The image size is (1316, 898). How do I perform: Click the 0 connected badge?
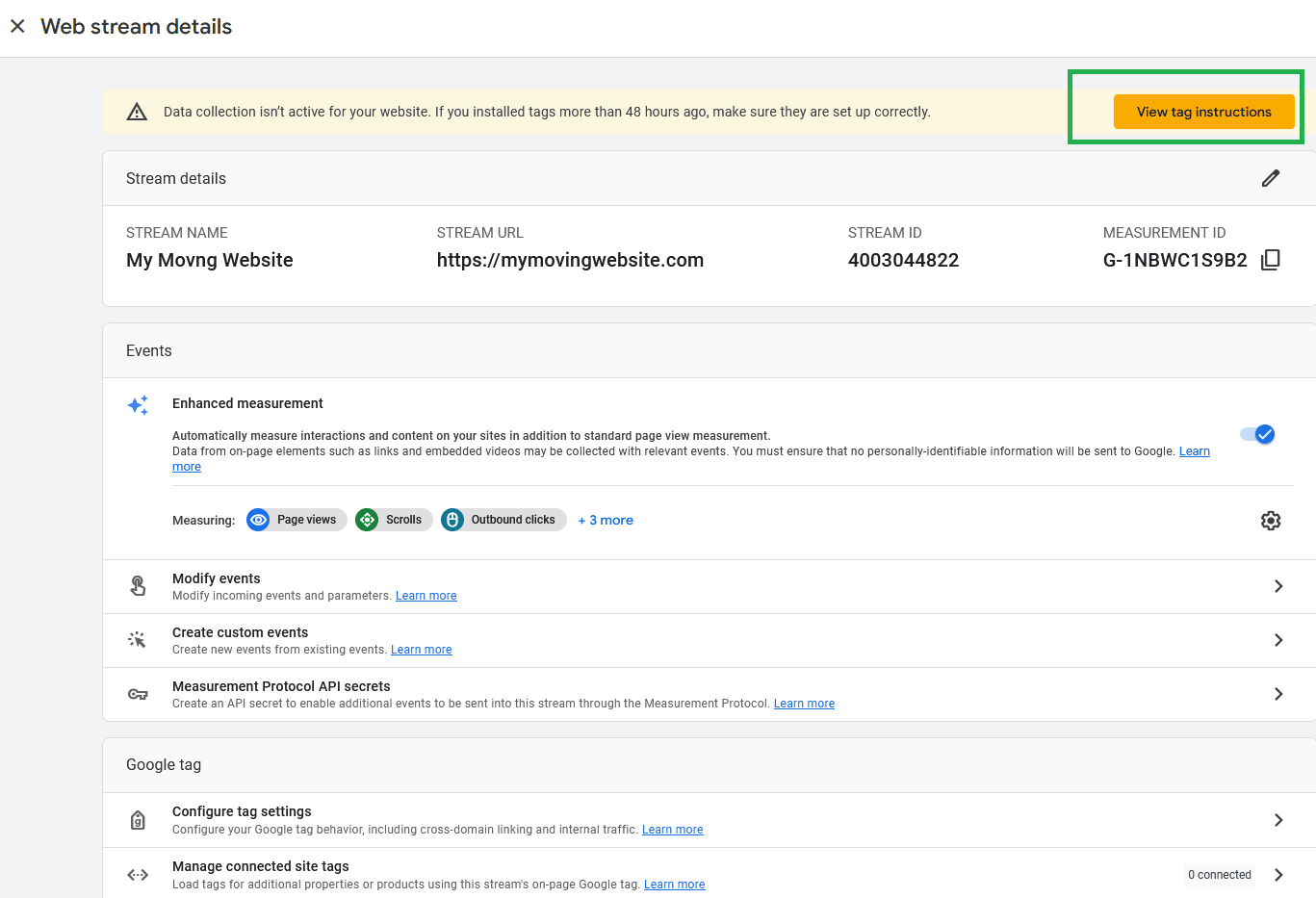coord(1219,875)
